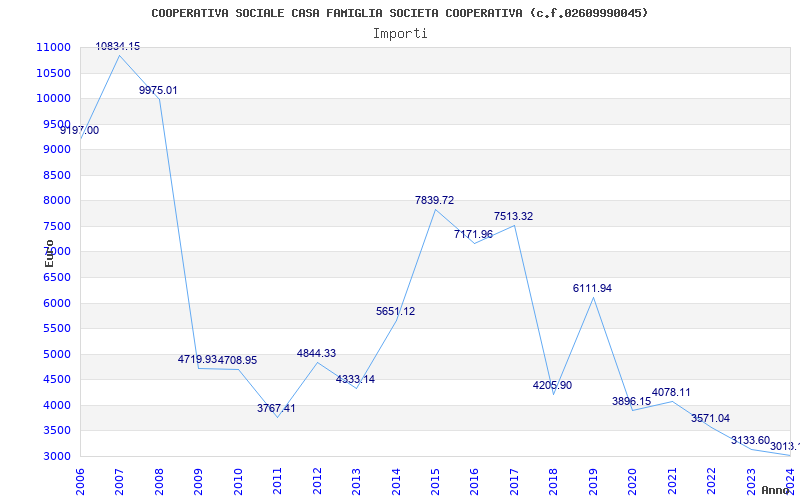Screen dimensions: 800x500
Task: Select the 6111.94 value label
Action: click(x=592, y=288)
